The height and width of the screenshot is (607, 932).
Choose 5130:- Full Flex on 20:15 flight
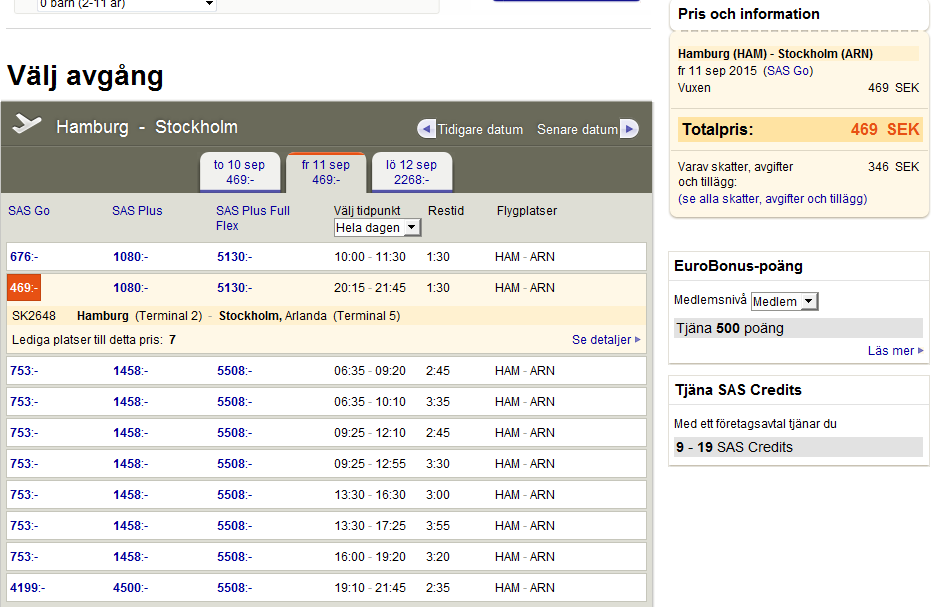tap(234, 288)
